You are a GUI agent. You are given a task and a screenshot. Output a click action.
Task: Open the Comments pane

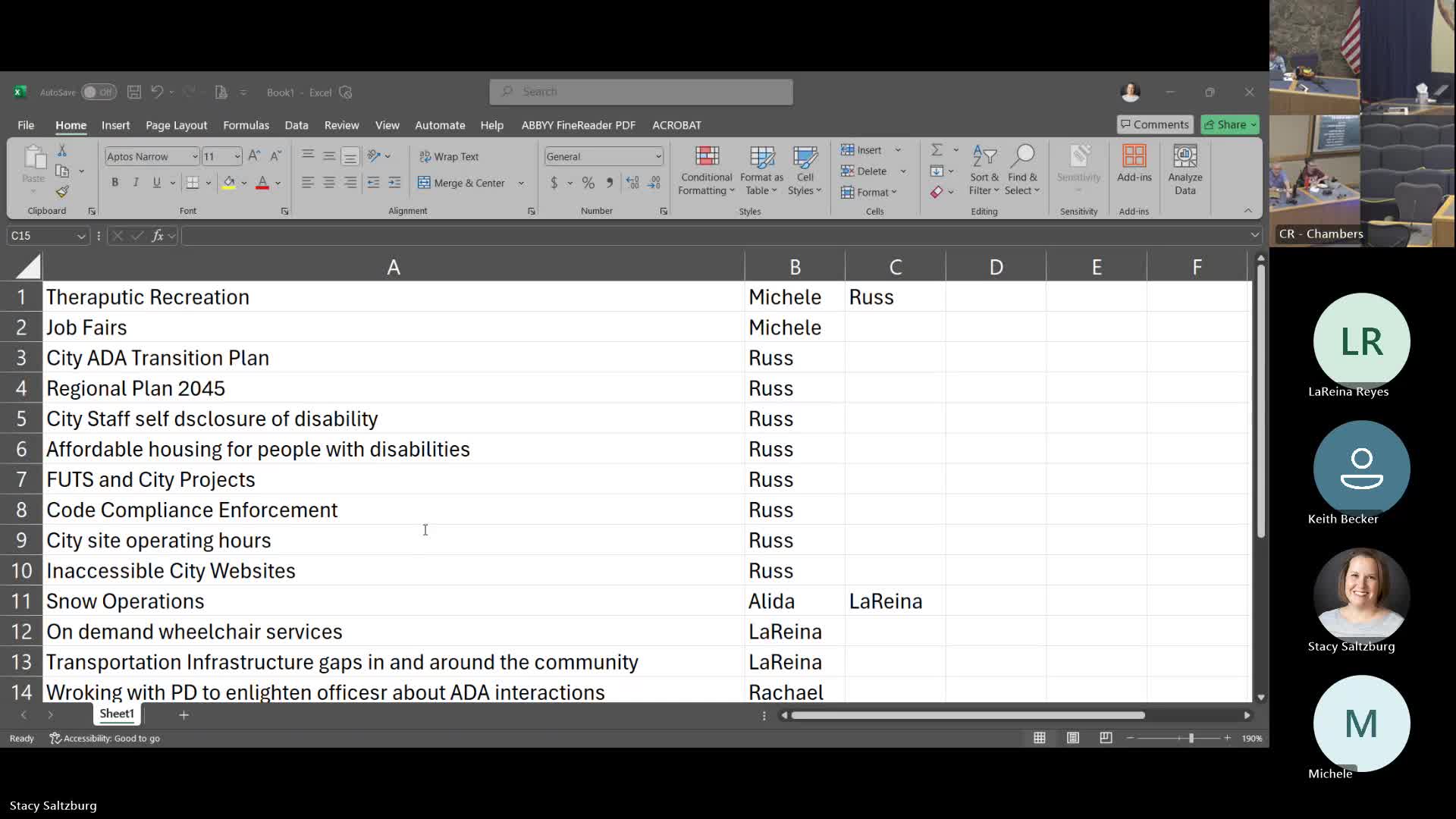click(1154, 124)
